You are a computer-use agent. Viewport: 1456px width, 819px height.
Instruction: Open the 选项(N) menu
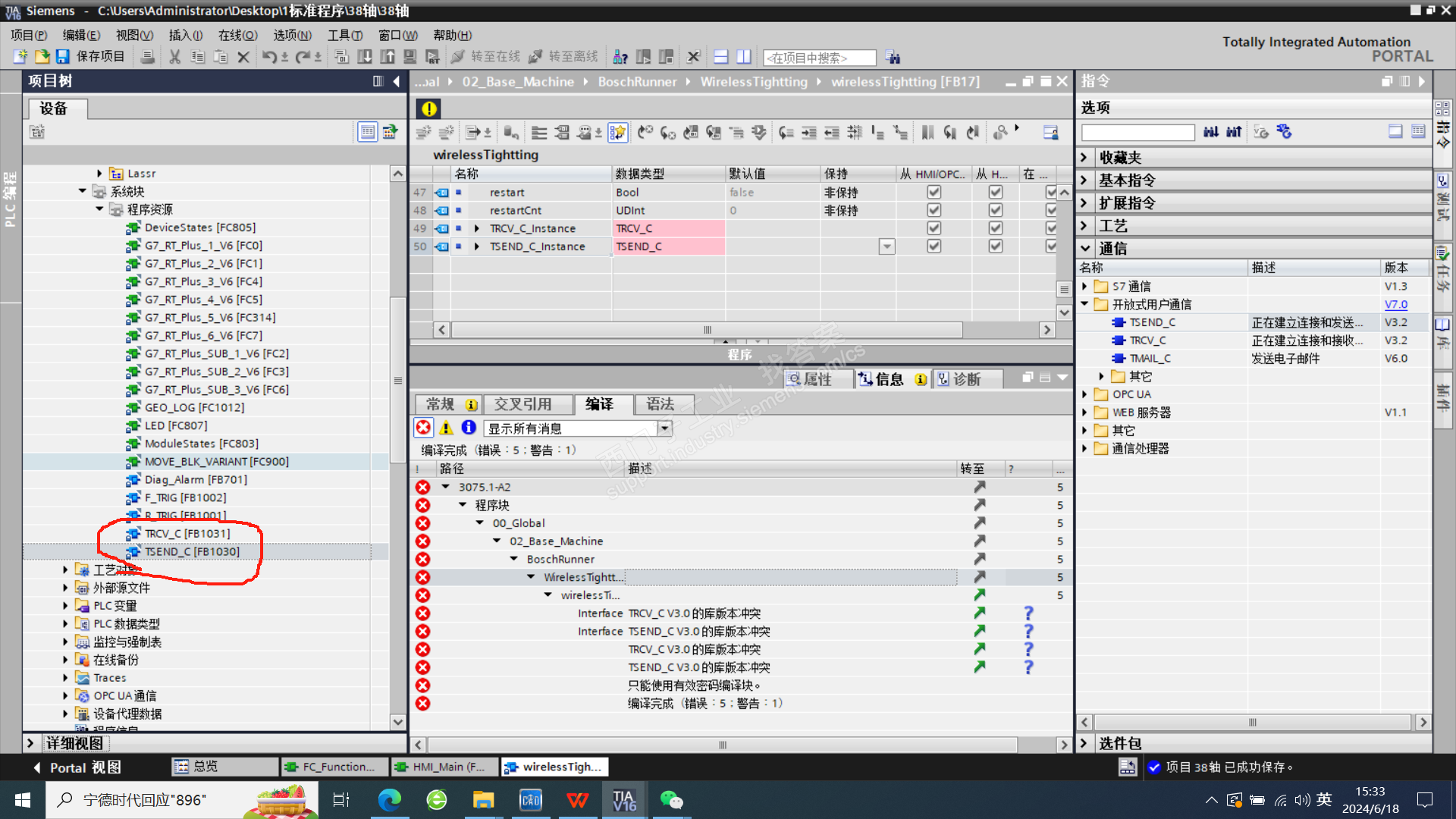[292, 35]
